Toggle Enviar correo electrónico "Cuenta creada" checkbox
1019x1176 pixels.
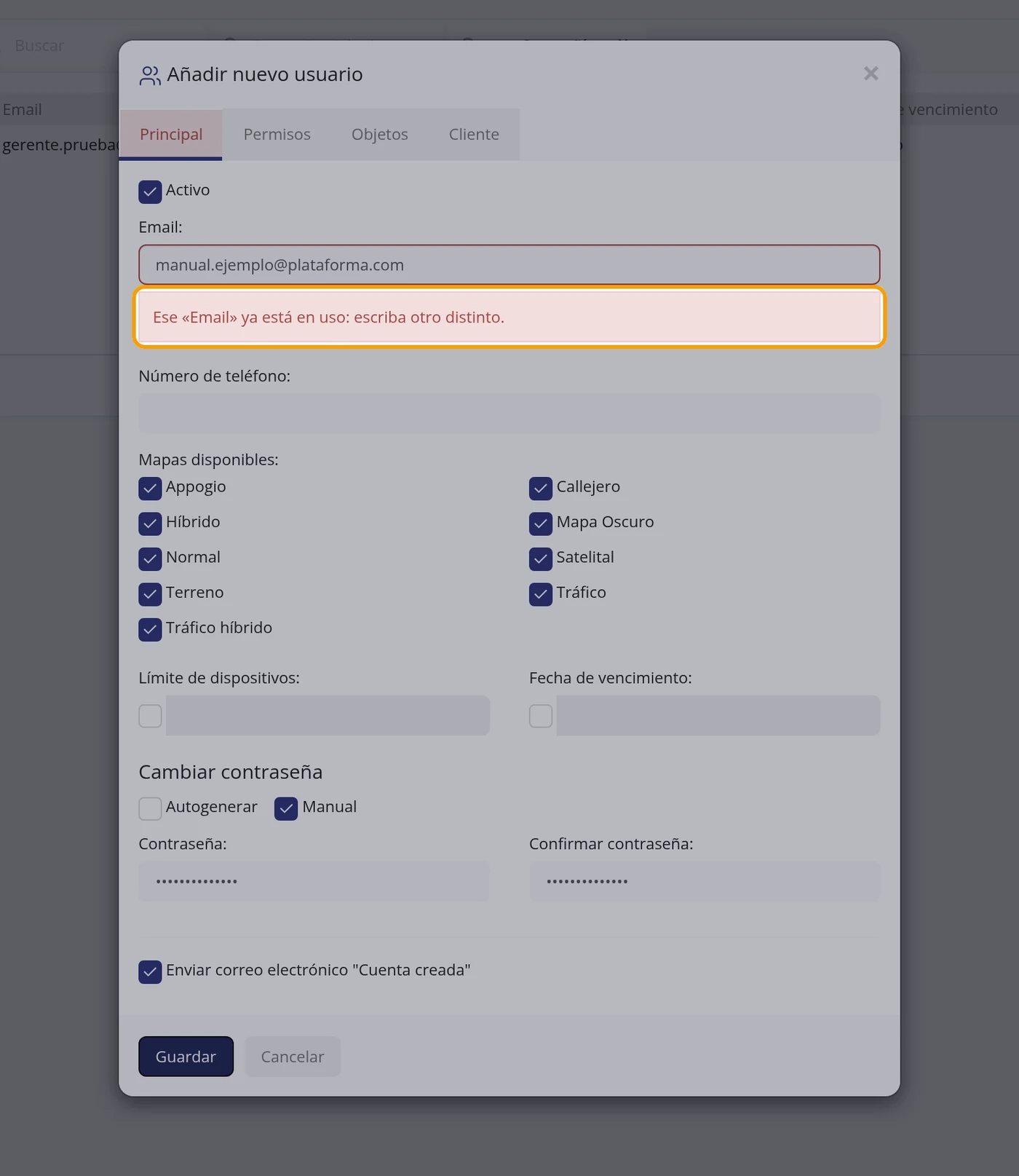pyautogui.click(x=150, y=971)
